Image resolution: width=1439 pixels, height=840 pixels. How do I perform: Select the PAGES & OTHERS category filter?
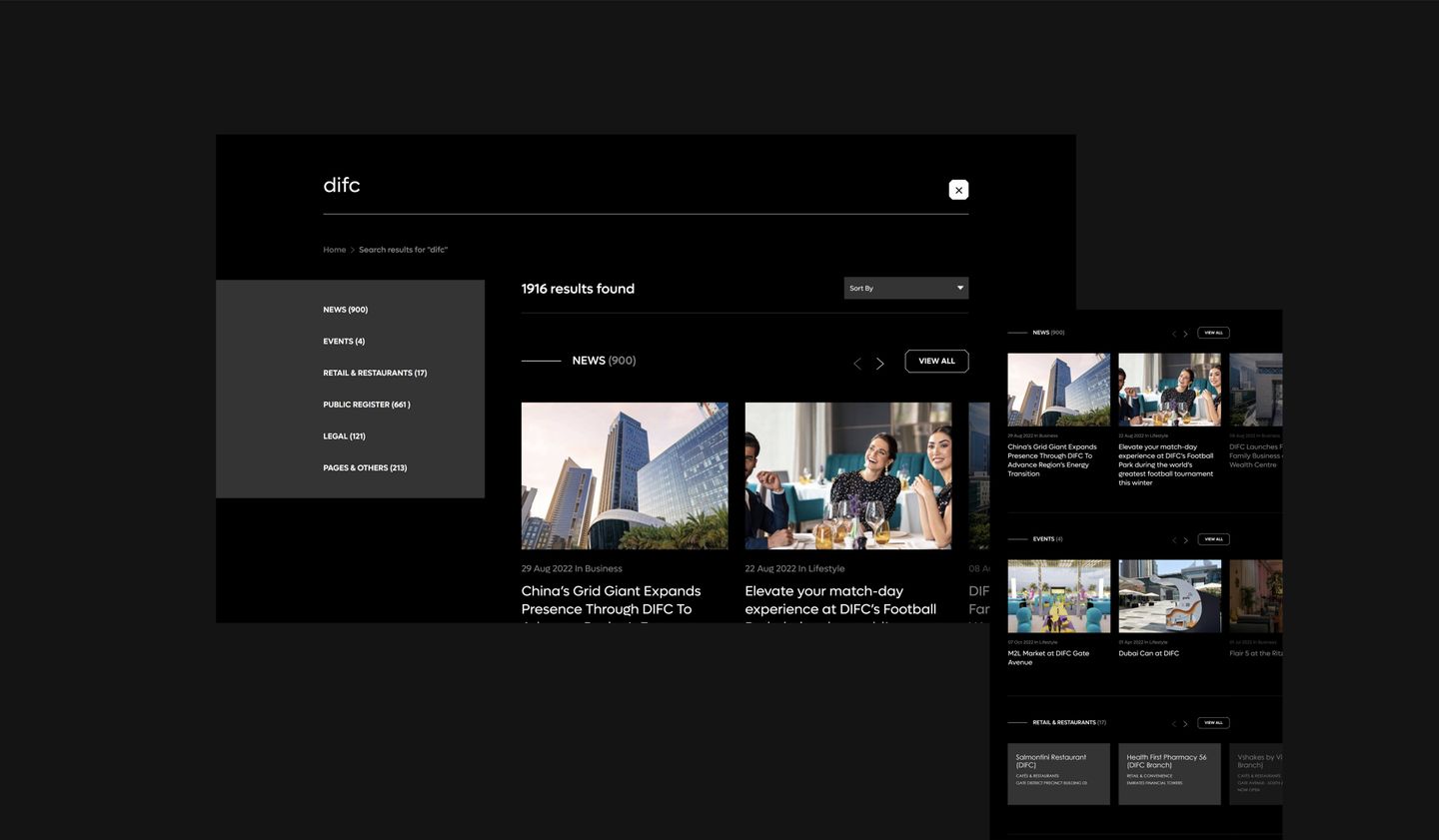point(366,467)
